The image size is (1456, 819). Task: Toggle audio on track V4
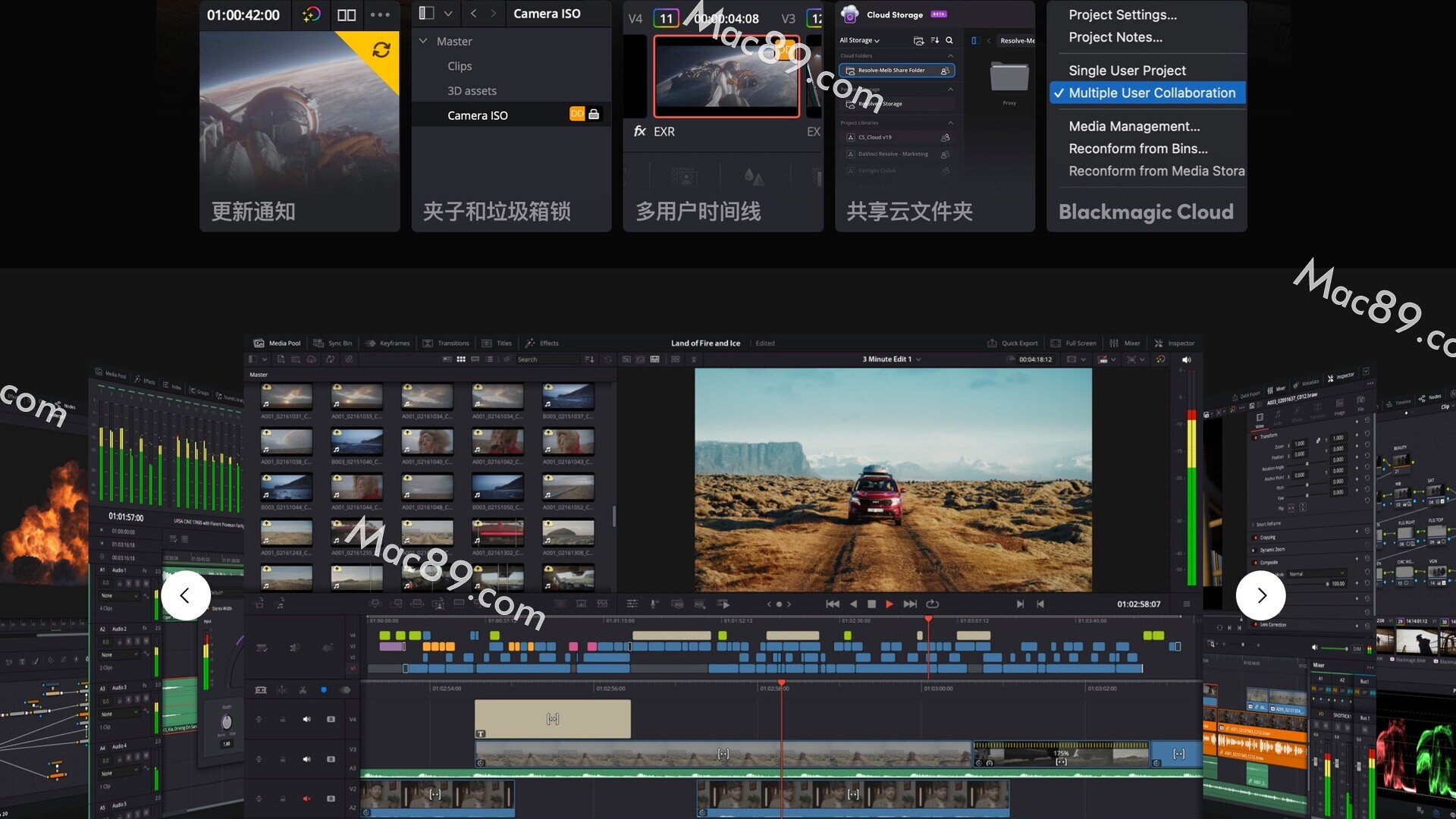(306, 719)
